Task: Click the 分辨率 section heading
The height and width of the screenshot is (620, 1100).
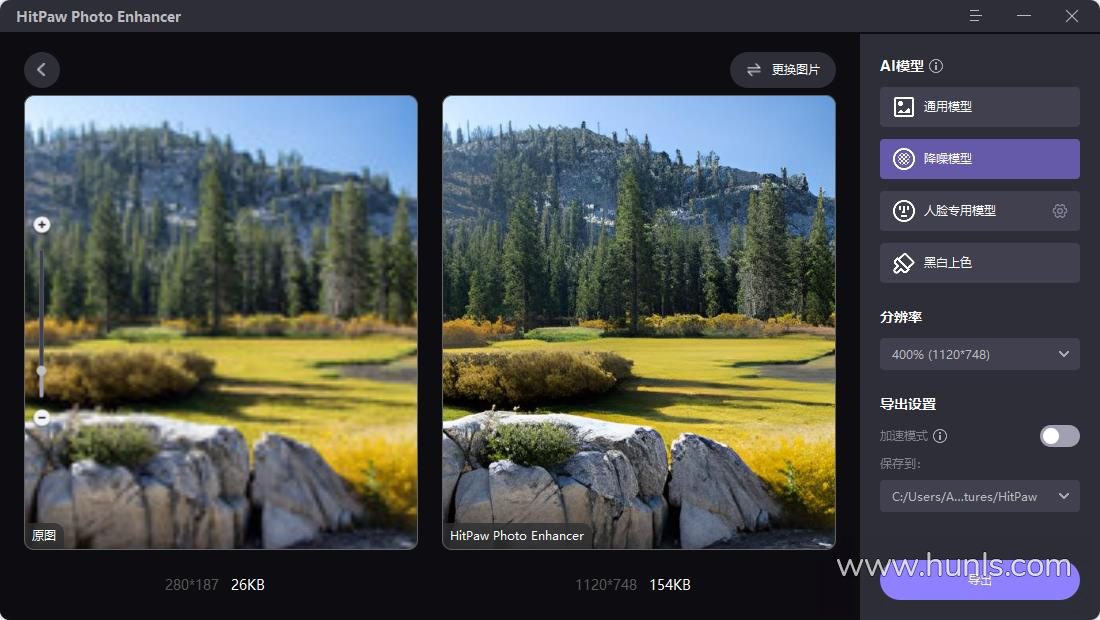Action: (901, 317)
